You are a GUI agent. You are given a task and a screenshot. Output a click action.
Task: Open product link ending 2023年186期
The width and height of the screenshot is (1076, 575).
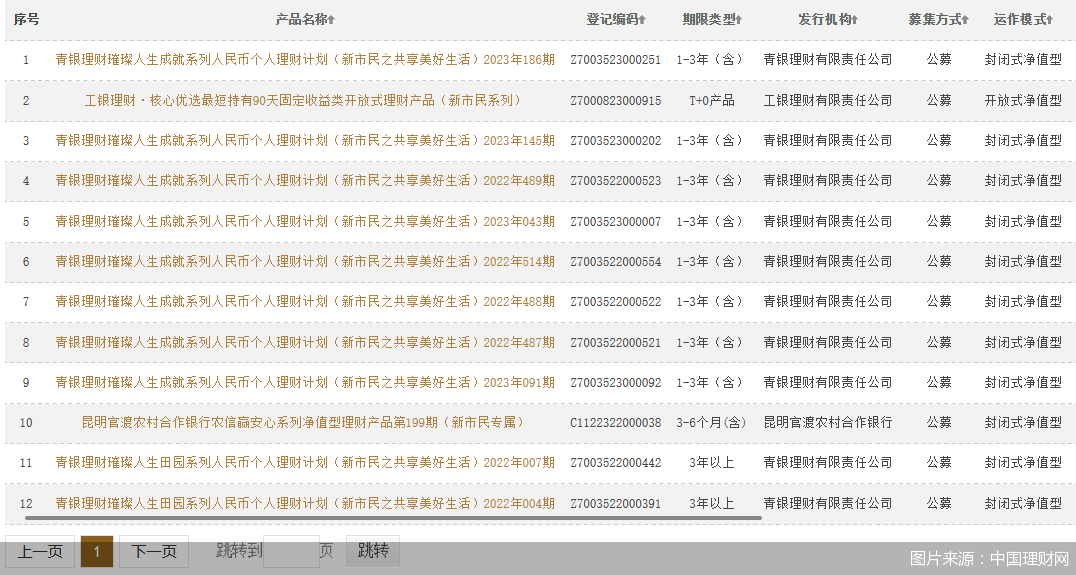click(305, 60)
